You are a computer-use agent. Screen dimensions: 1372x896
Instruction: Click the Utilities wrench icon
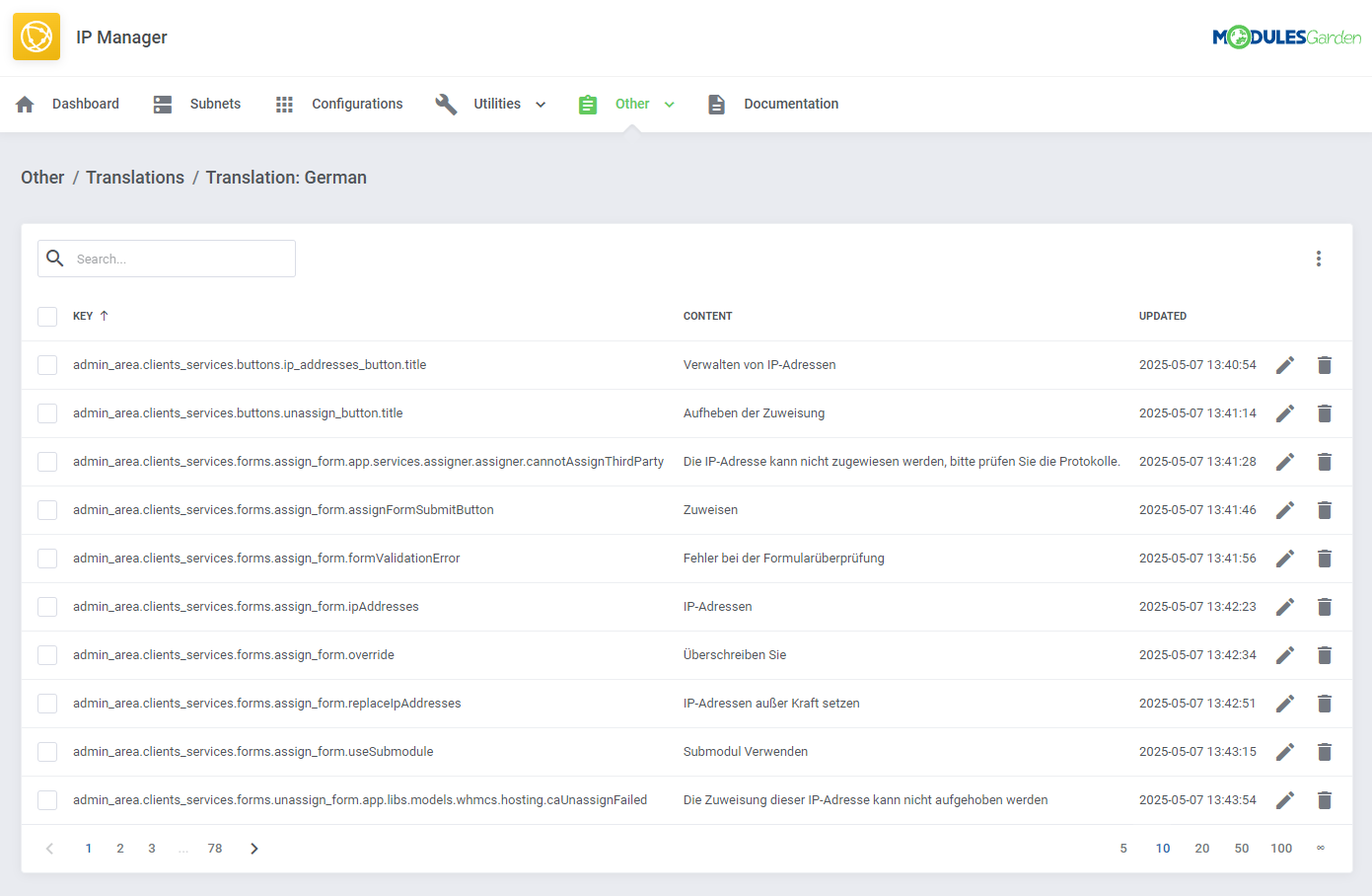point(446,103)
